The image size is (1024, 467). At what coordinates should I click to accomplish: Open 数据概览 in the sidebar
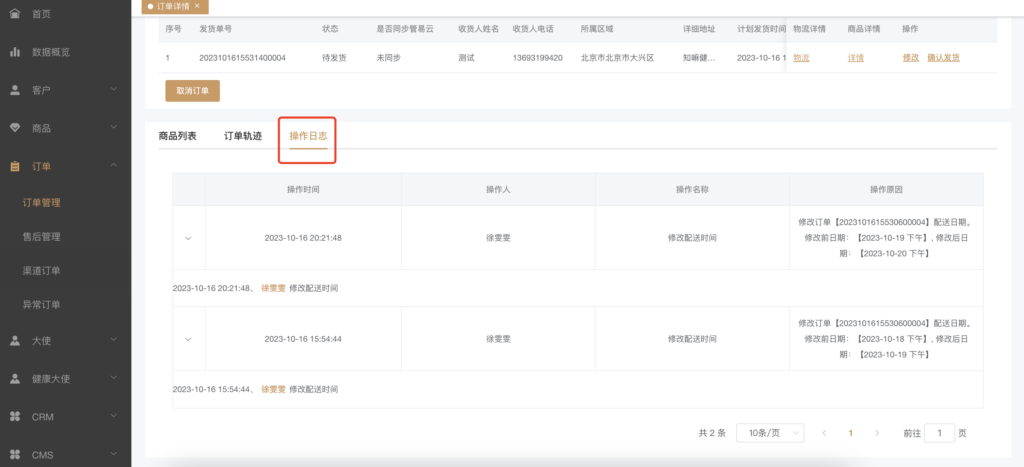(x=51, y=52)
